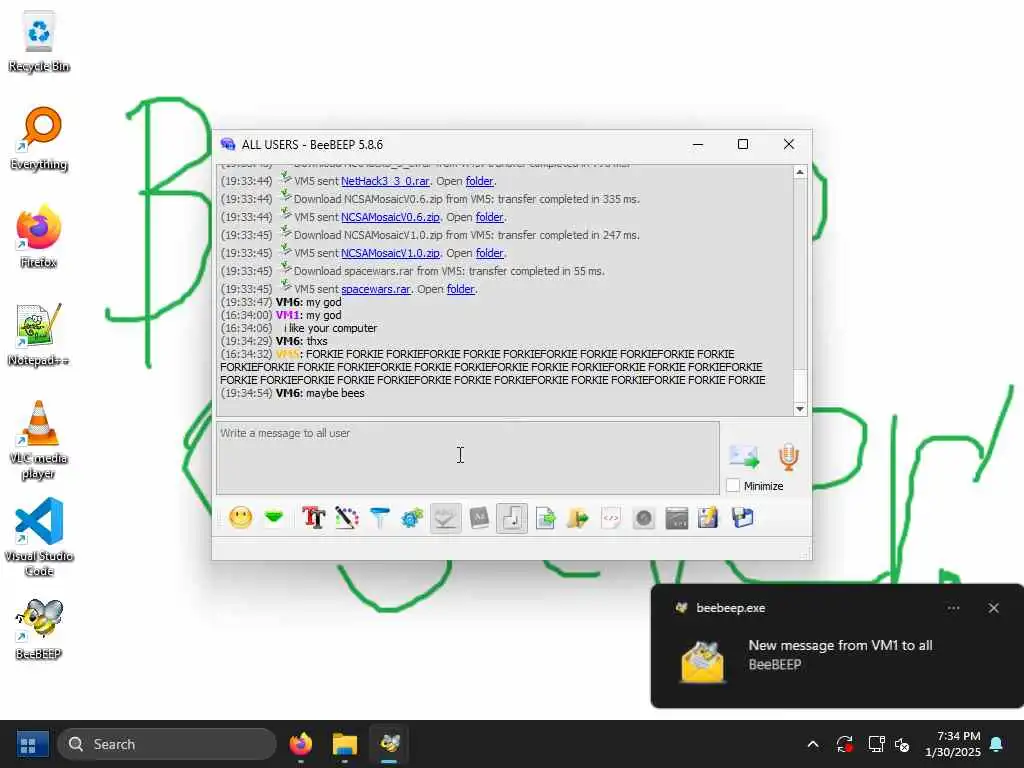
Task: Click the code tag page icon
Action: (611, 518)
